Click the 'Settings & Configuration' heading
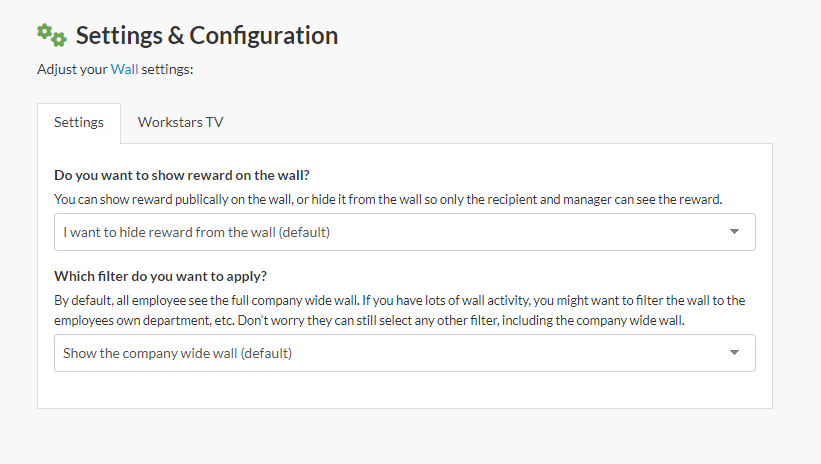The image size is (821, 464). pos(207,36)
